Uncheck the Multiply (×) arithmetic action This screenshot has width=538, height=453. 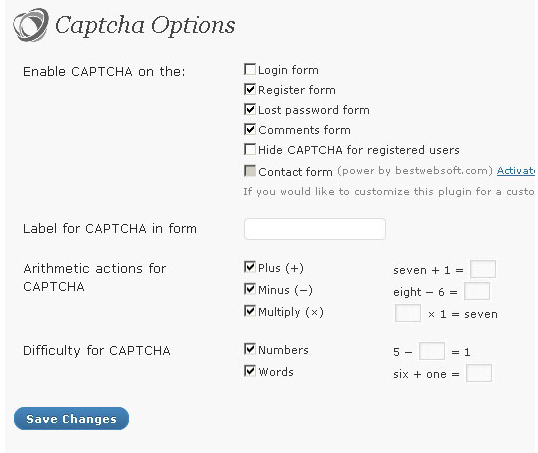click(250, 311)
